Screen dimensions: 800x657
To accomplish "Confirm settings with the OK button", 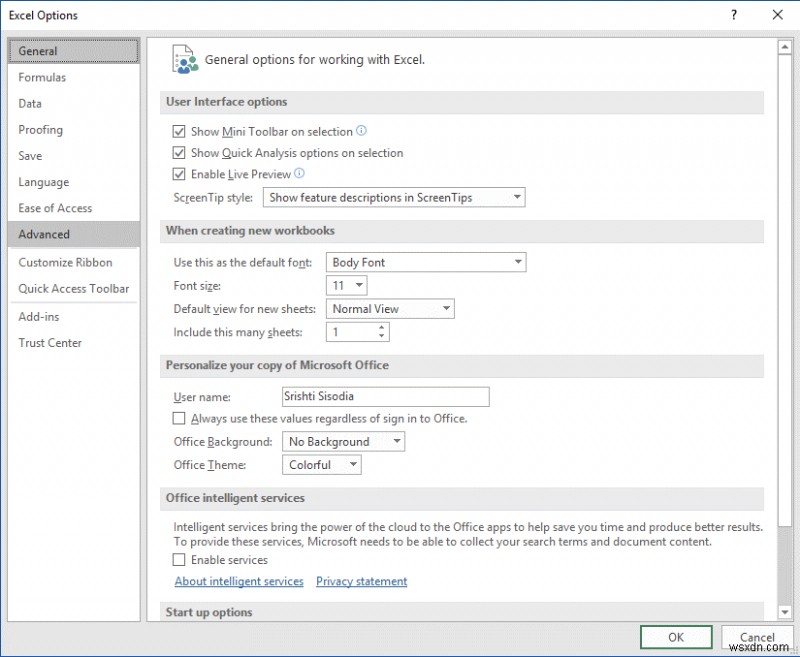I will tap(676, 637).
